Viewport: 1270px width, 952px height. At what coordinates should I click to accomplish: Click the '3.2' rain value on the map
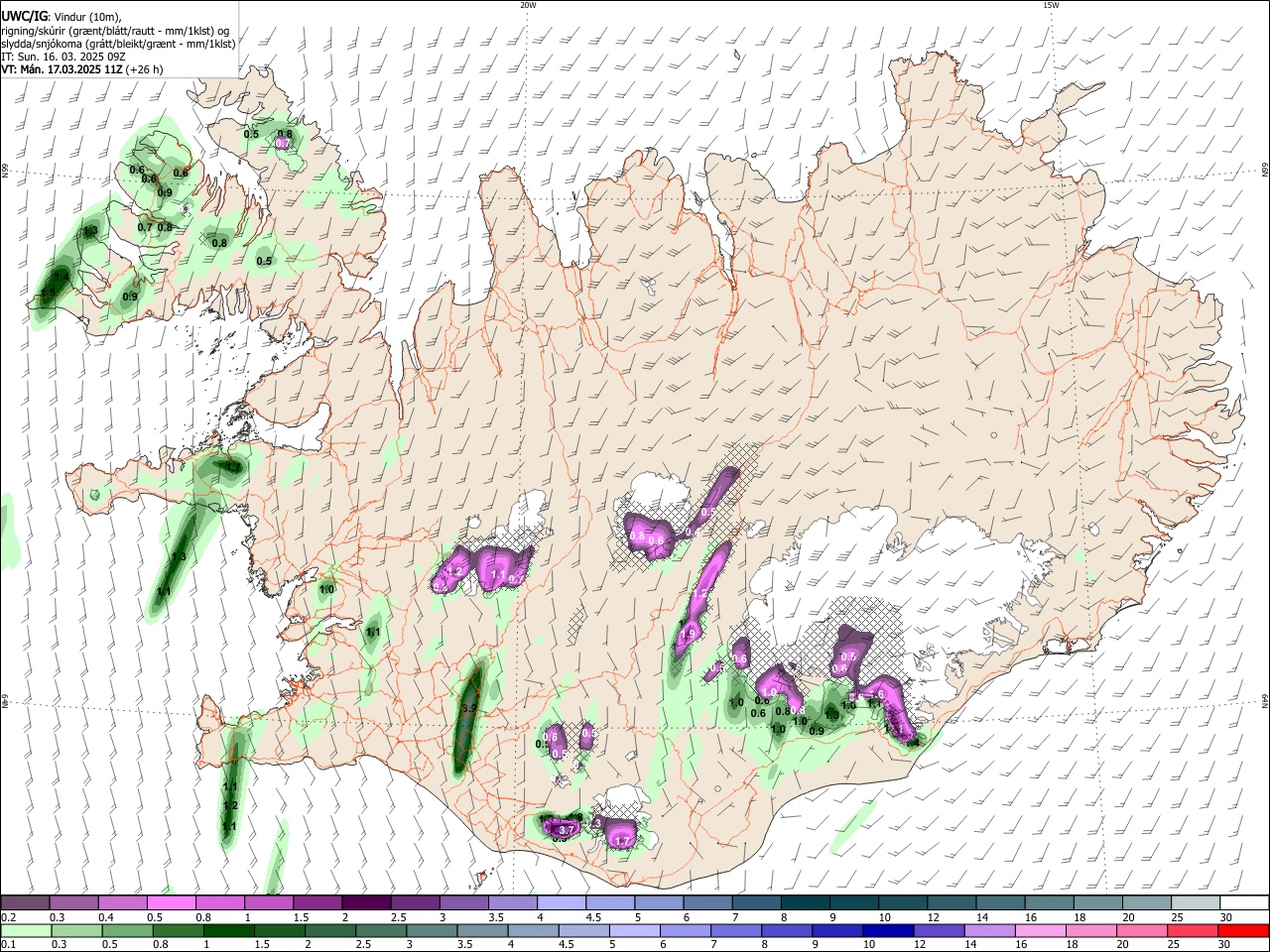click(470, 708)
